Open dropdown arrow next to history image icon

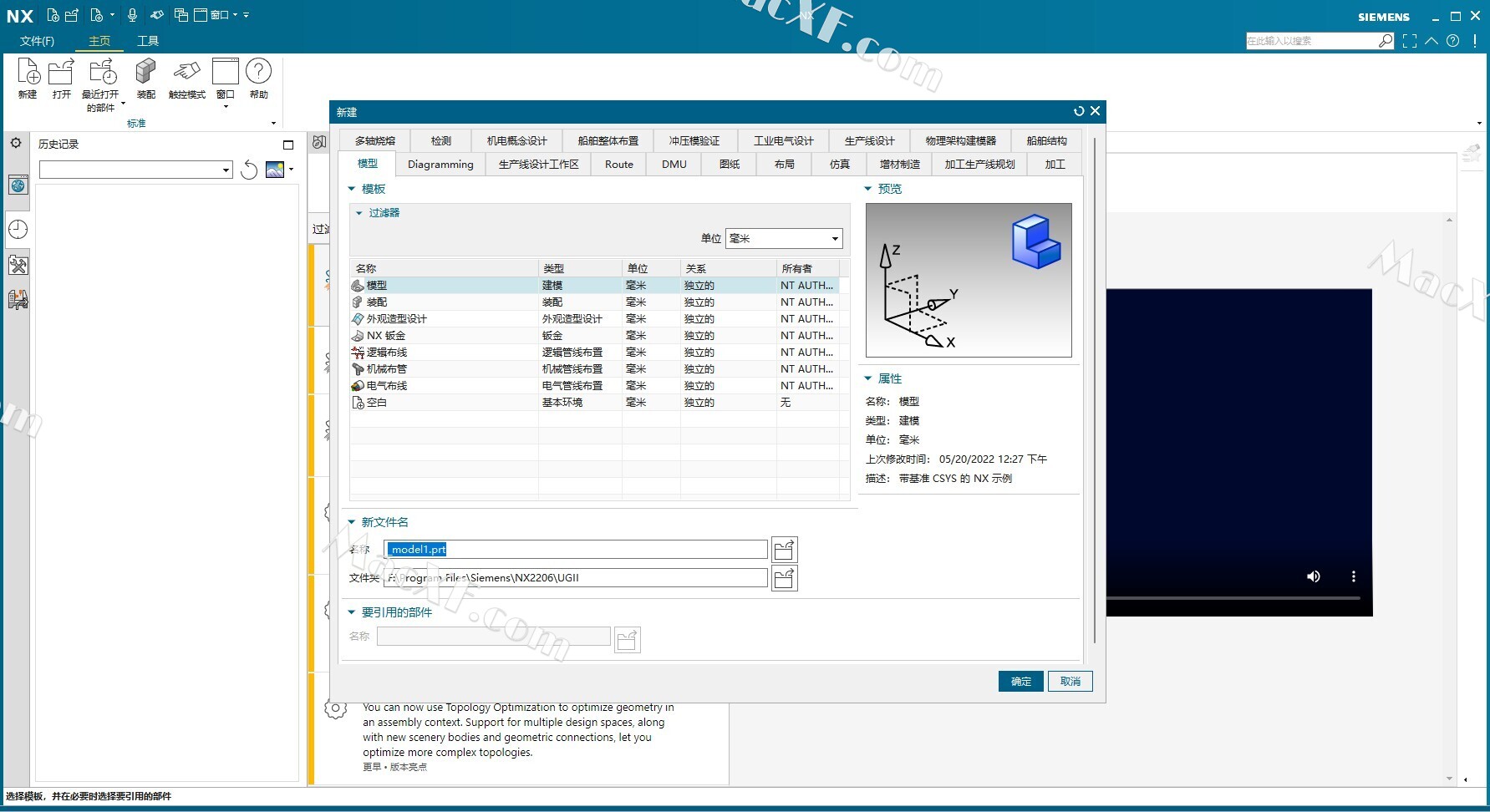tap(291, 170)
